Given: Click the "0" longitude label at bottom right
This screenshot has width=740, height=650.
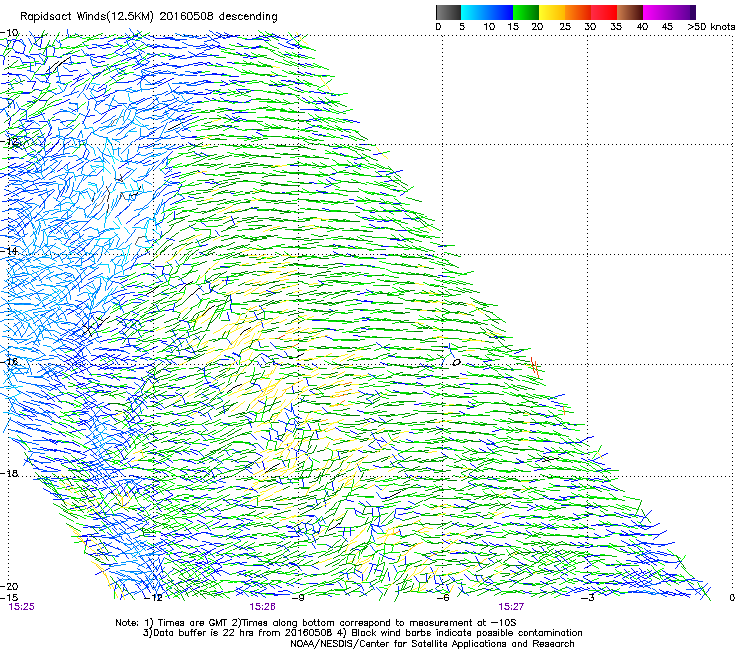Looking at the screenshot, I should coord(732,598).
